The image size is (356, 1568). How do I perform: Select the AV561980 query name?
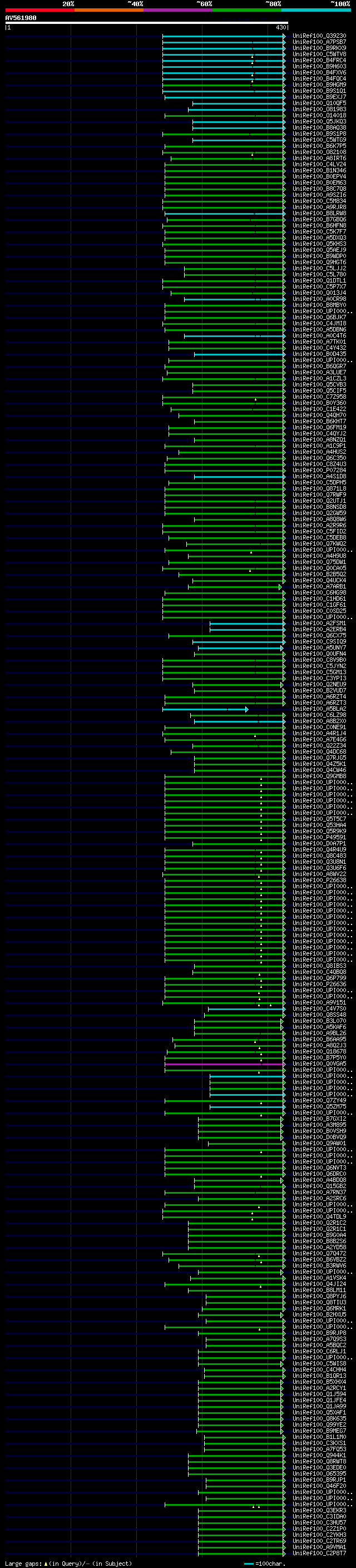tap(21, 18)
